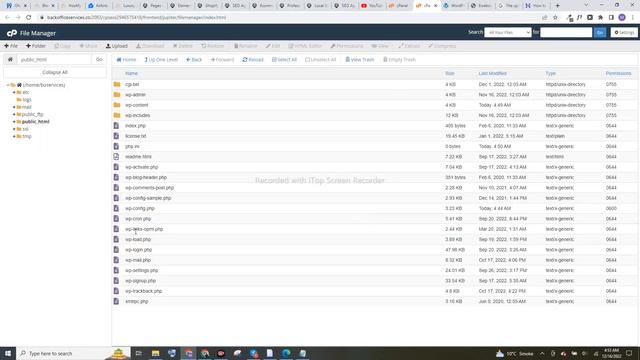Click the Windows Start button
The width and height of the screenshot is (640, 360).
[x=8, y=353]
